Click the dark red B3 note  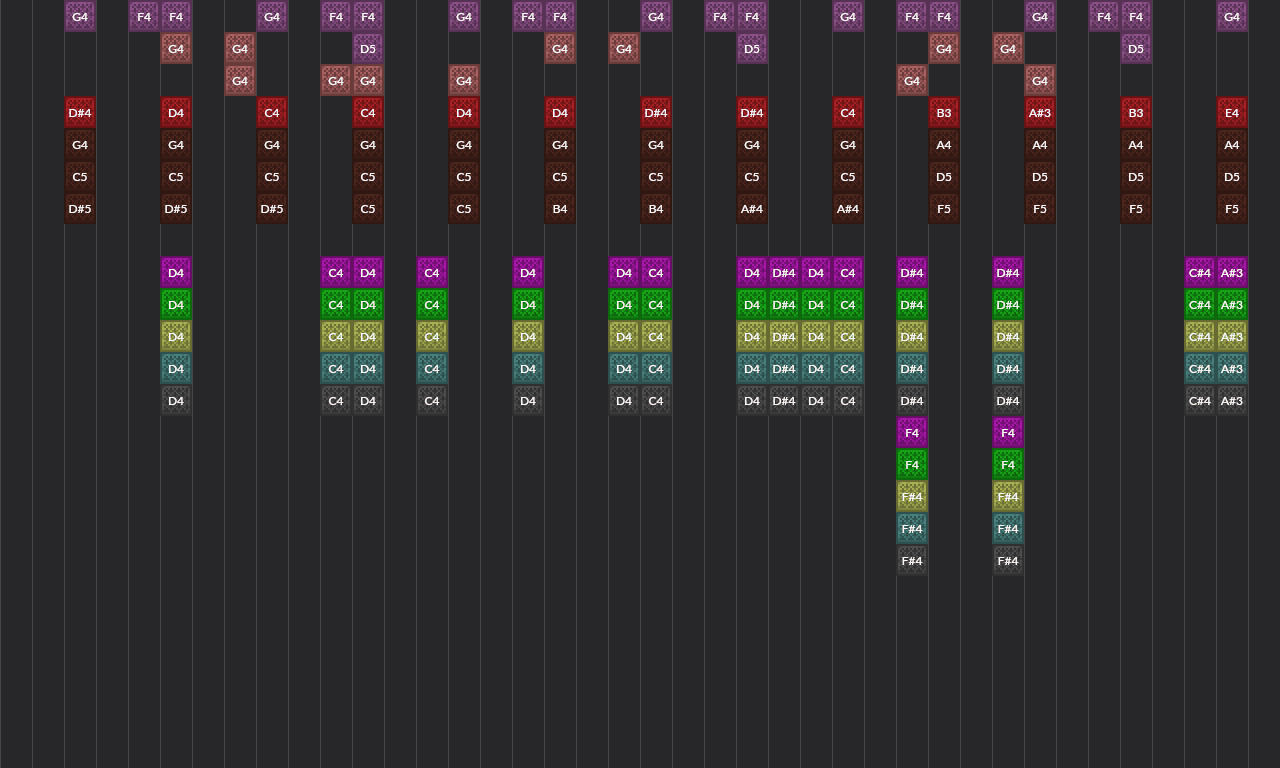click(x=944, y=113)
